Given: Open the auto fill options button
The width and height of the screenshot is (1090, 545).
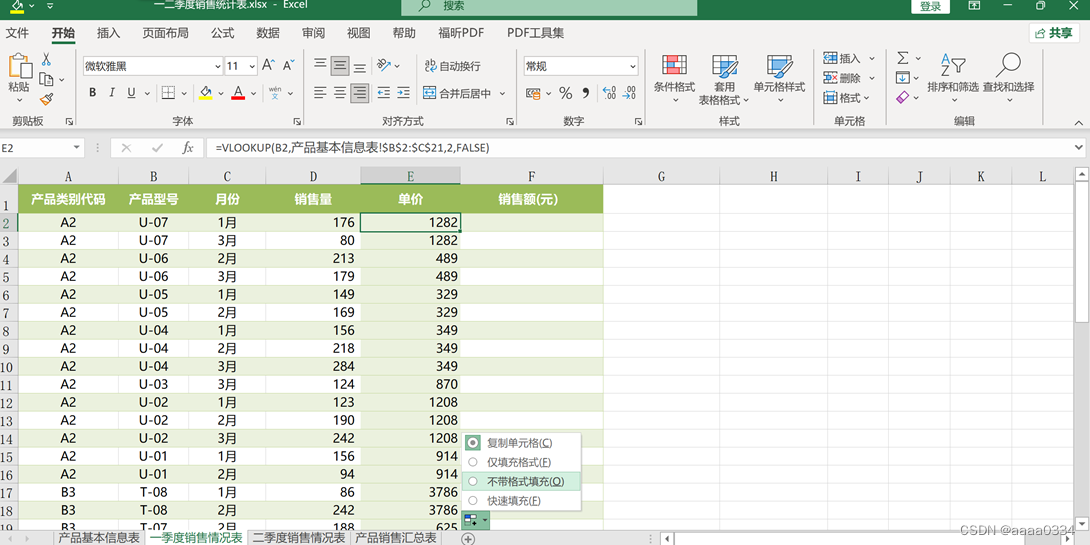Looking at the screenshot, I should [475, 520].
